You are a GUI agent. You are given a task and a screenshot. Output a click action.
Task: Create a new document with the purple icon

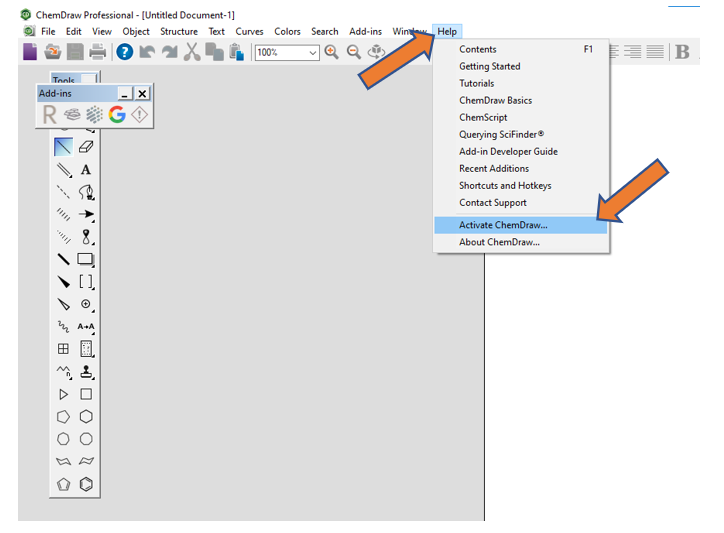30,52
